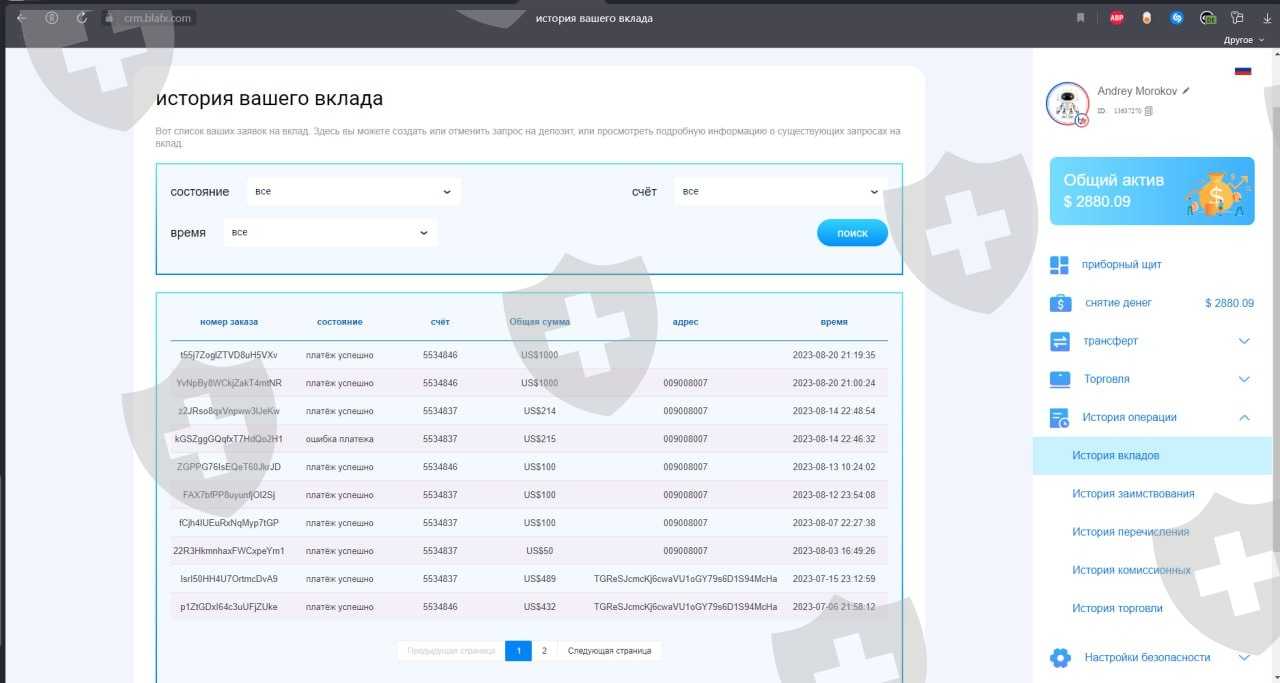Expand the трансферт sidebar section

tap(1244, 341)
